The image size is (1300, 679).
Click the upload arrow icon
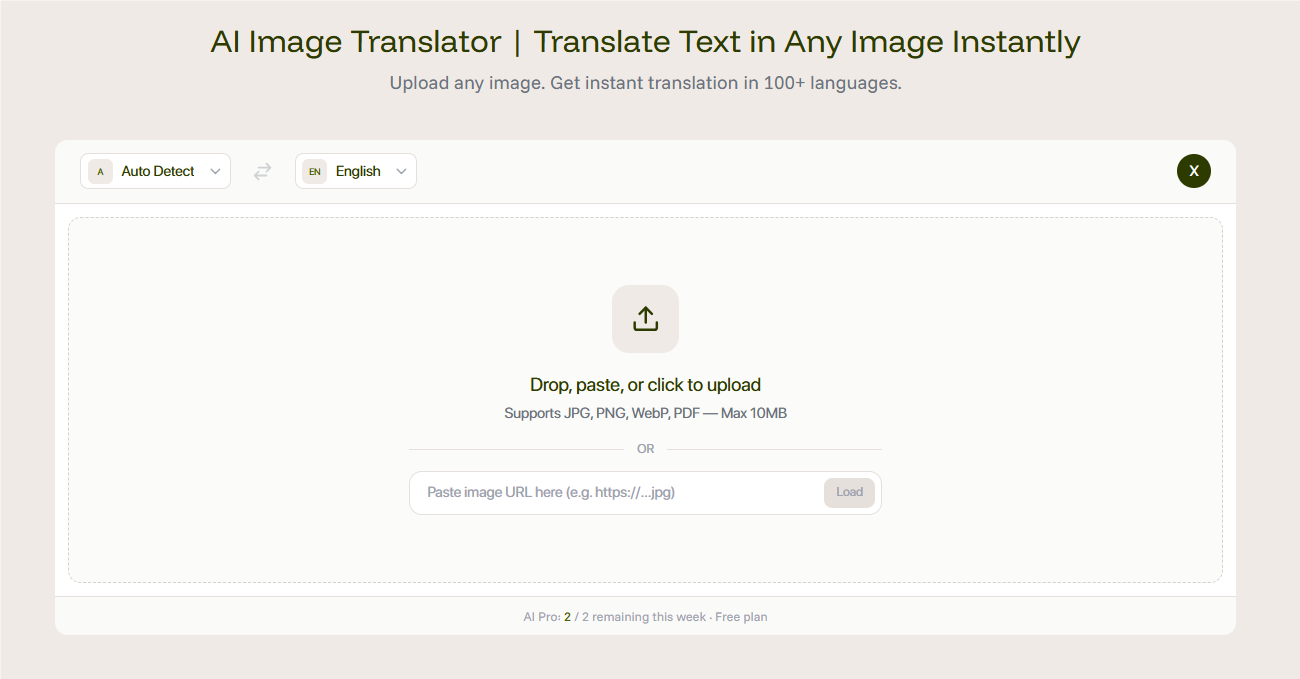[645, 319]
